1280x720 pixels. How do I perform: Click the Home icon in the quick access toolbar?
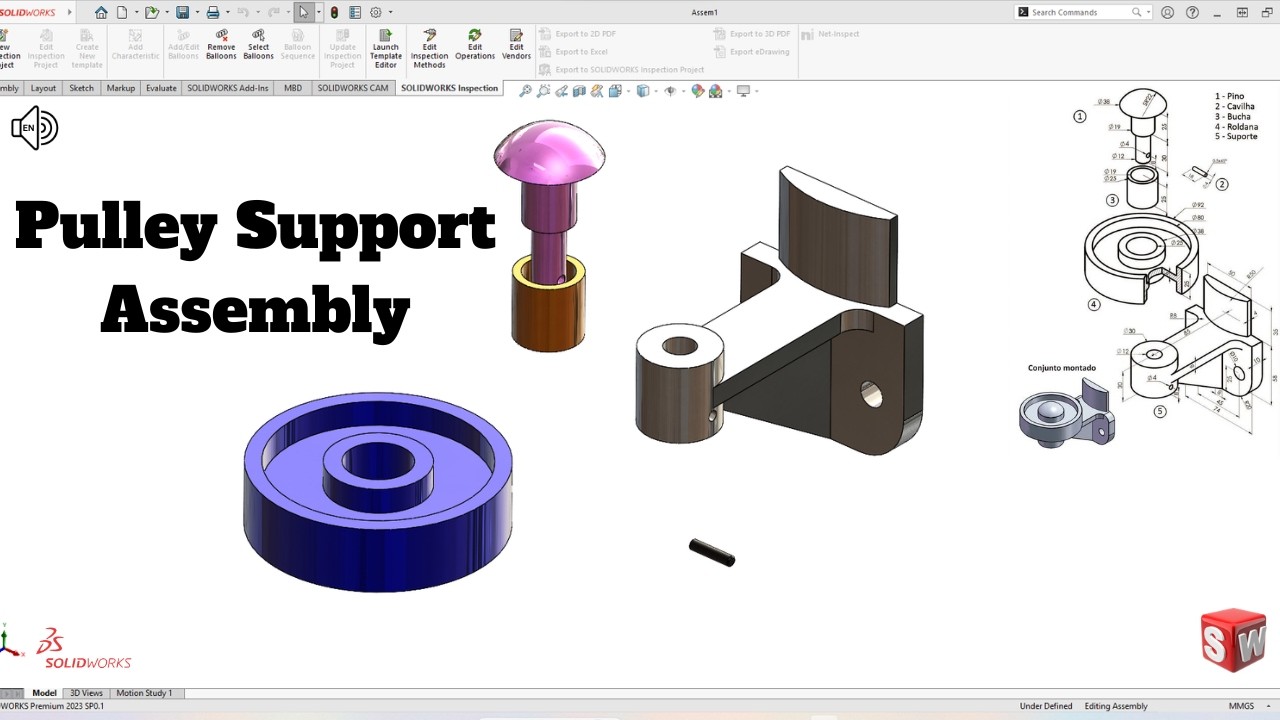point(101,13)
